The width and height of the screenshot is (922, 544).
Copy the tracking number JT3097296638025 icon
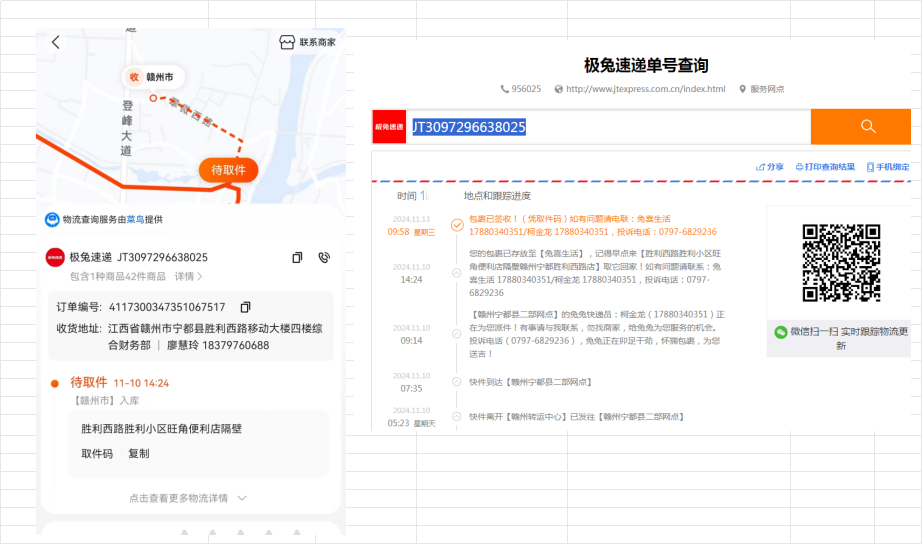[x=298, y=258]
